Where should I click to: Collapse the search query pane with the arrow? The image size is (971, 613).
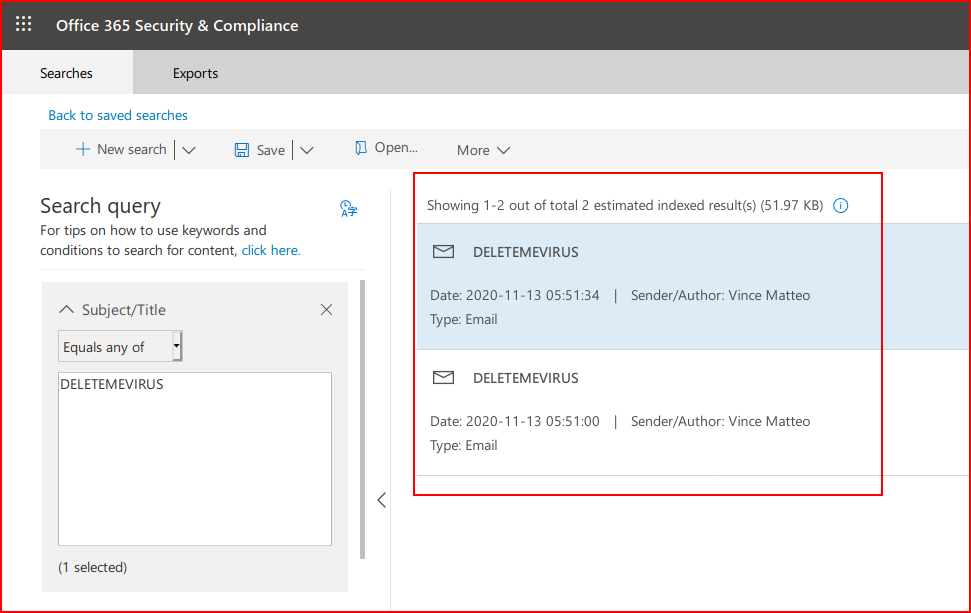[381, 500]
